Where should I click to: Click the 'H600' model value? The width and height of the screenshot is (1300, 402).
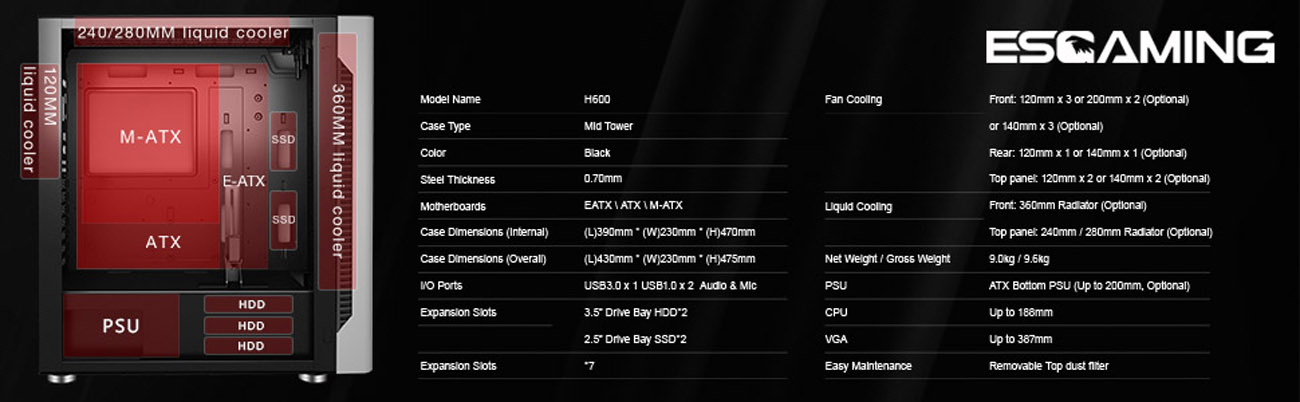click(597, 100)
